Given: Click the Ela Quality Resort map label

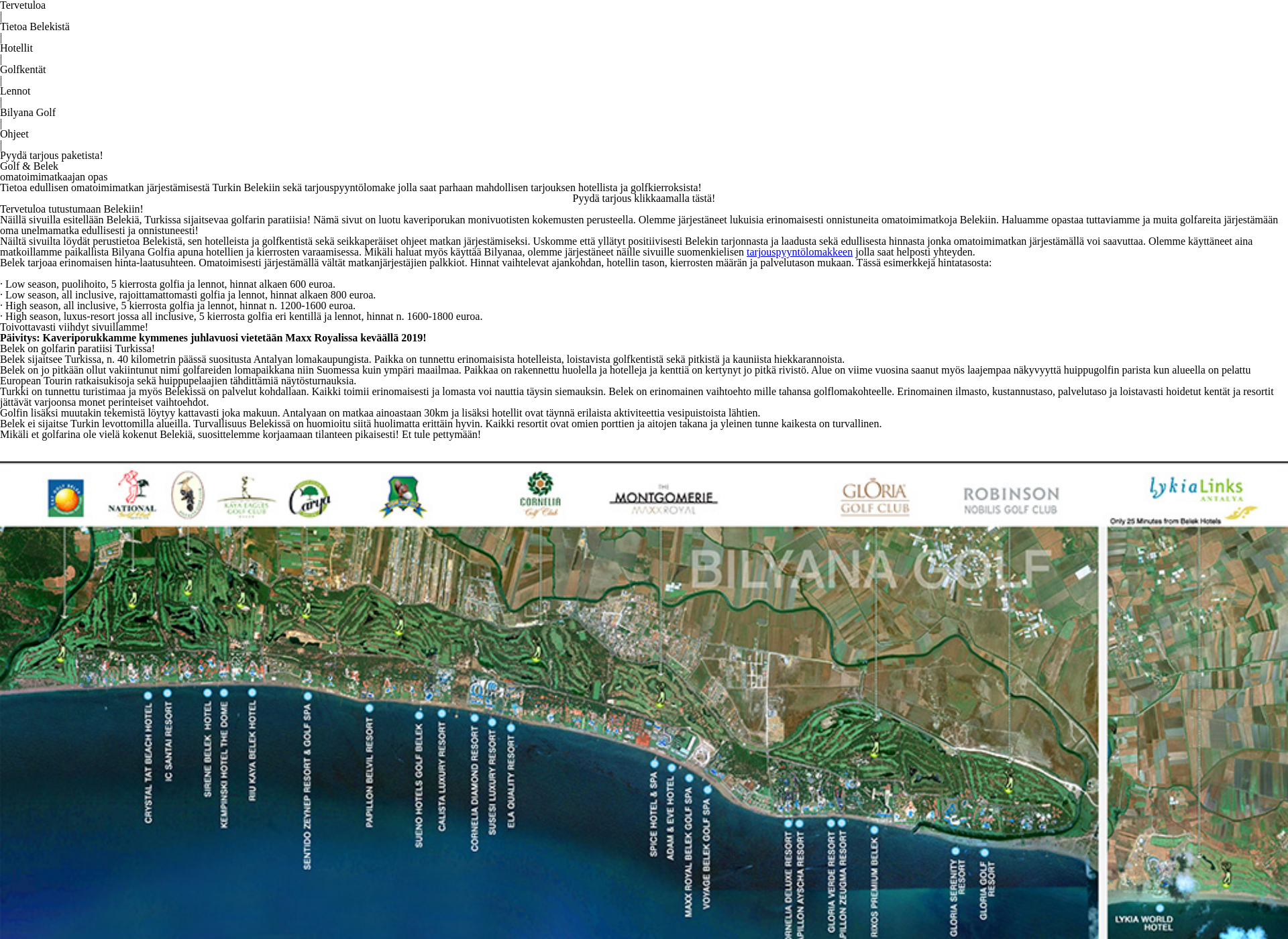Looking at the screenshot, I should pos(511,781).
